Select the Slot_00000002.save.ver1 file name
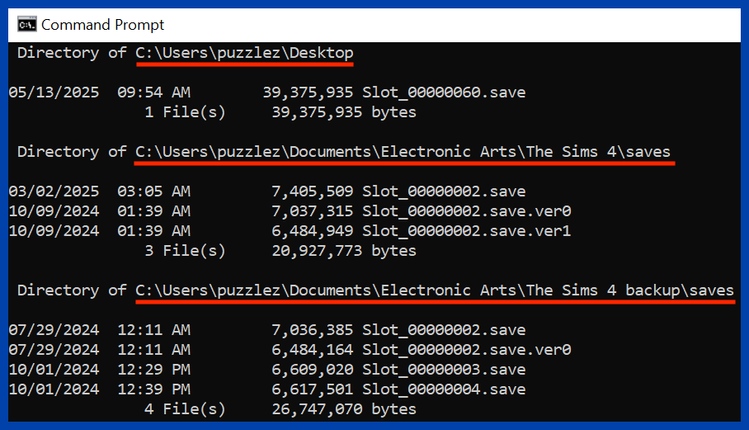The width and height of the screenshot is (749, 430). (467, 230)
